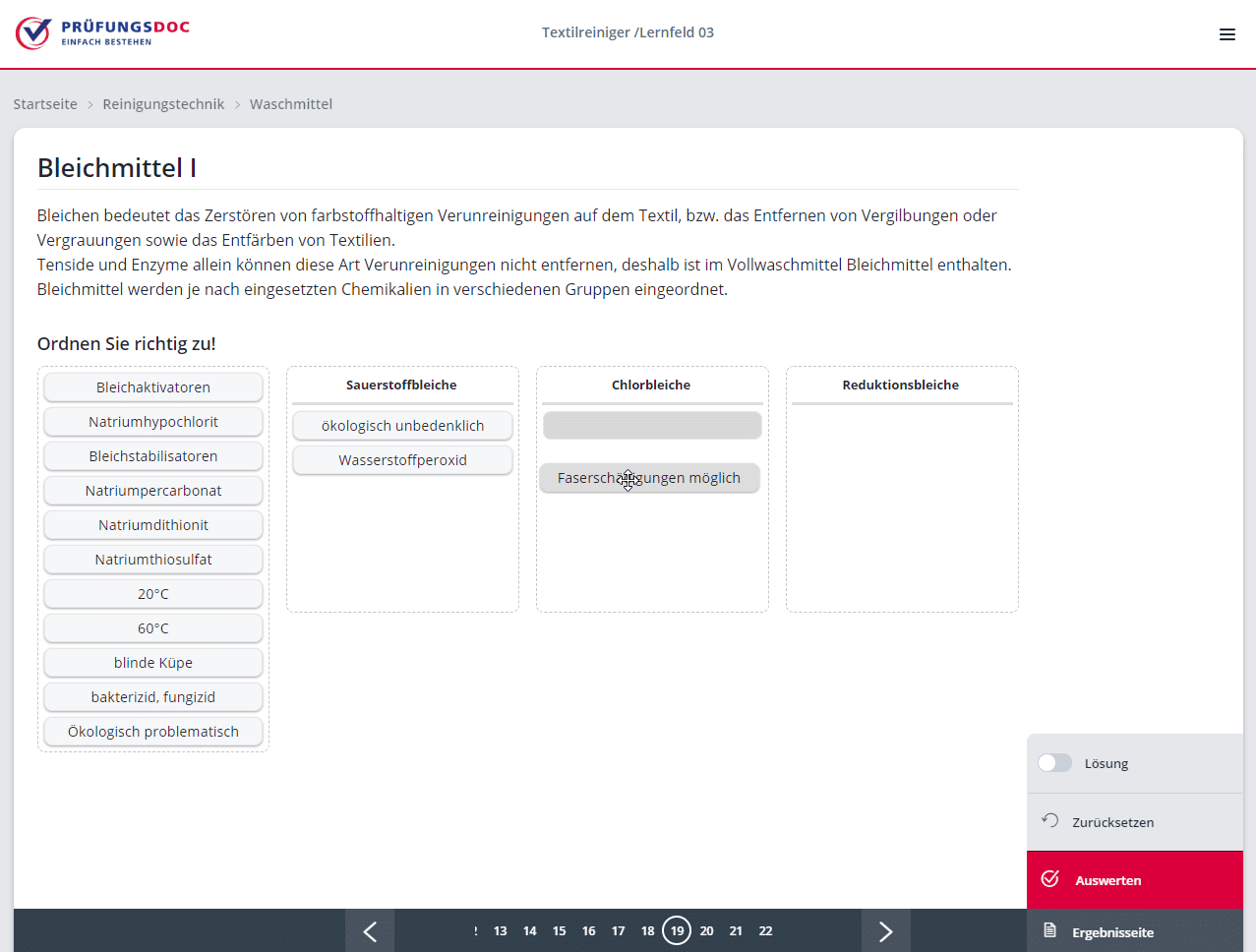Click the Waschmittel breadcrumb

[291, 104]
